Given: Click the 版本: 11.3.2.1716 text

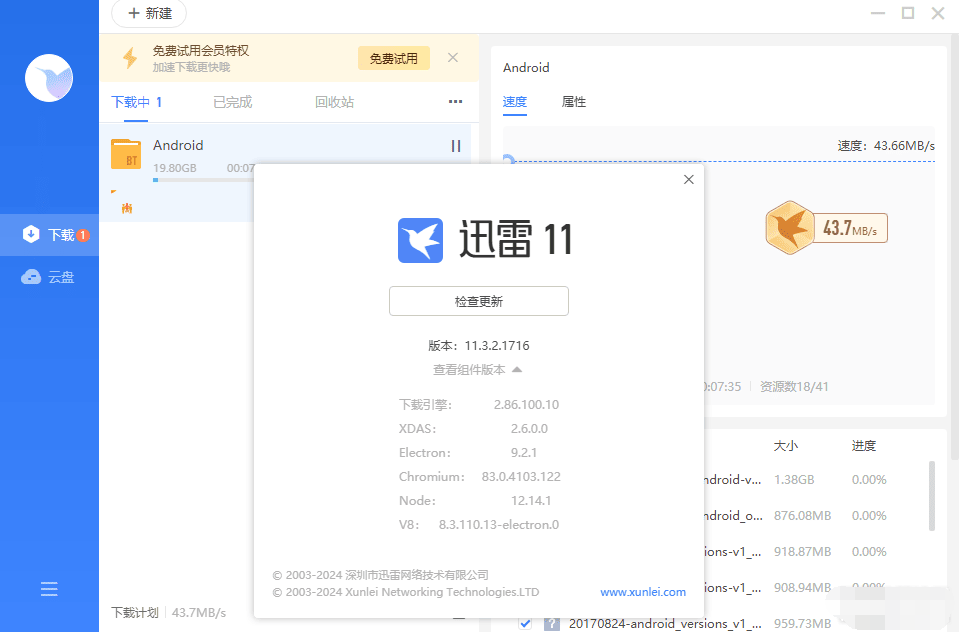Looking at the screenshot, I should [x=479, y=346].
